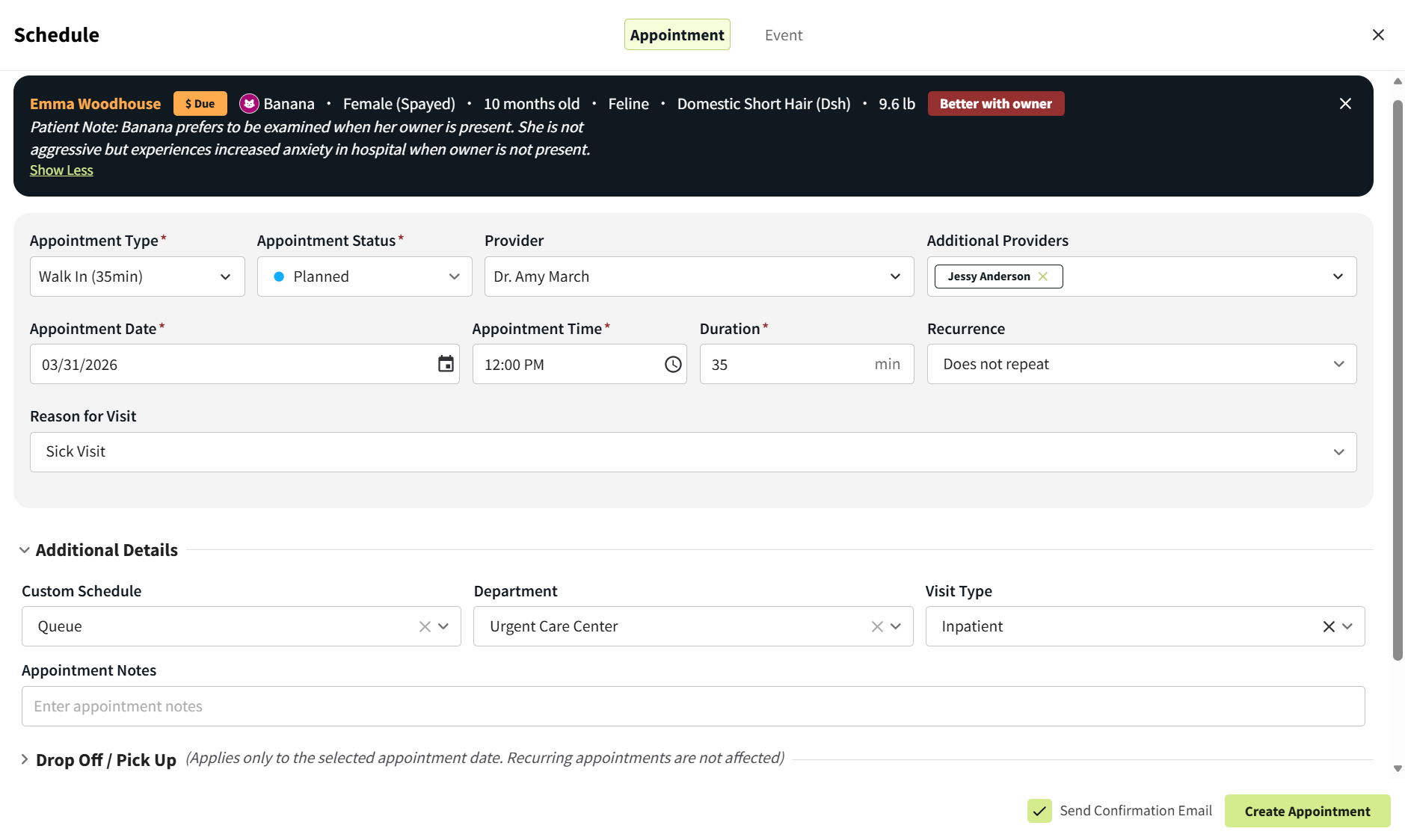
Task: Open the clock picker for Appointment Time
Action: click(673, 364)
